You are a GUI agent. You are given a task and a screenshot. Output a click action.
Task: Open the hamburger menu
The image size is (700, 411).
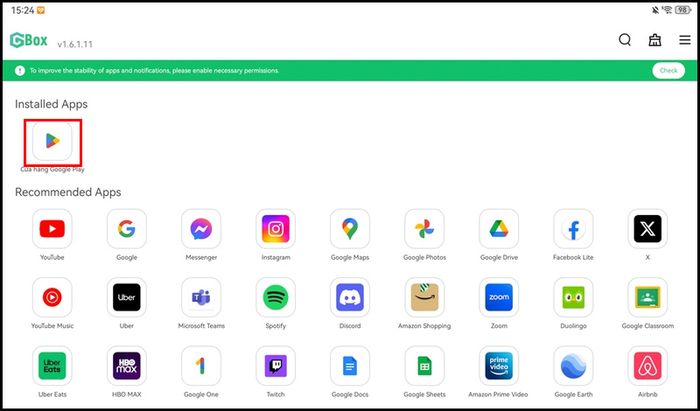[685, 40]
